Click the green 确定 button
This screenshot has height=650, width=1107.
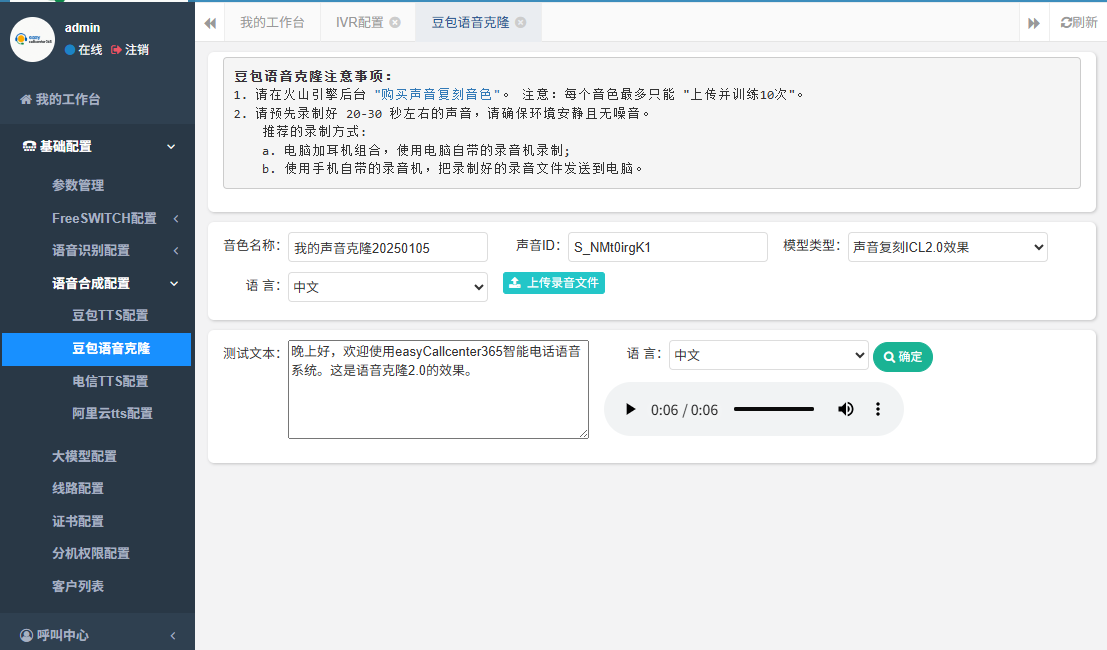(902, 357)
